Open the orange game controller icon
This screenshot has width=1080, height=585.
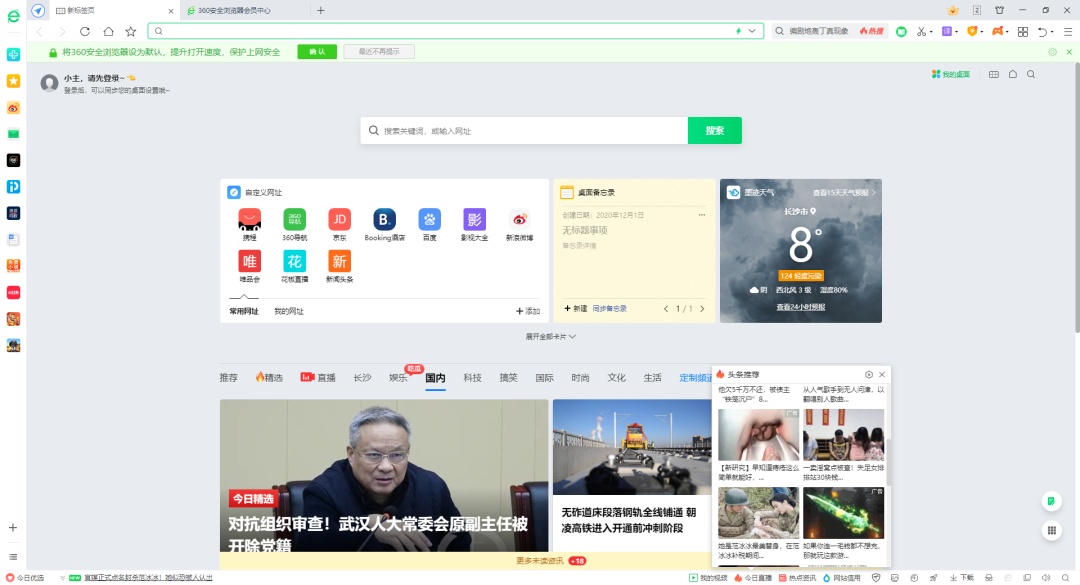pyautogui.click(x=997, y=31)
